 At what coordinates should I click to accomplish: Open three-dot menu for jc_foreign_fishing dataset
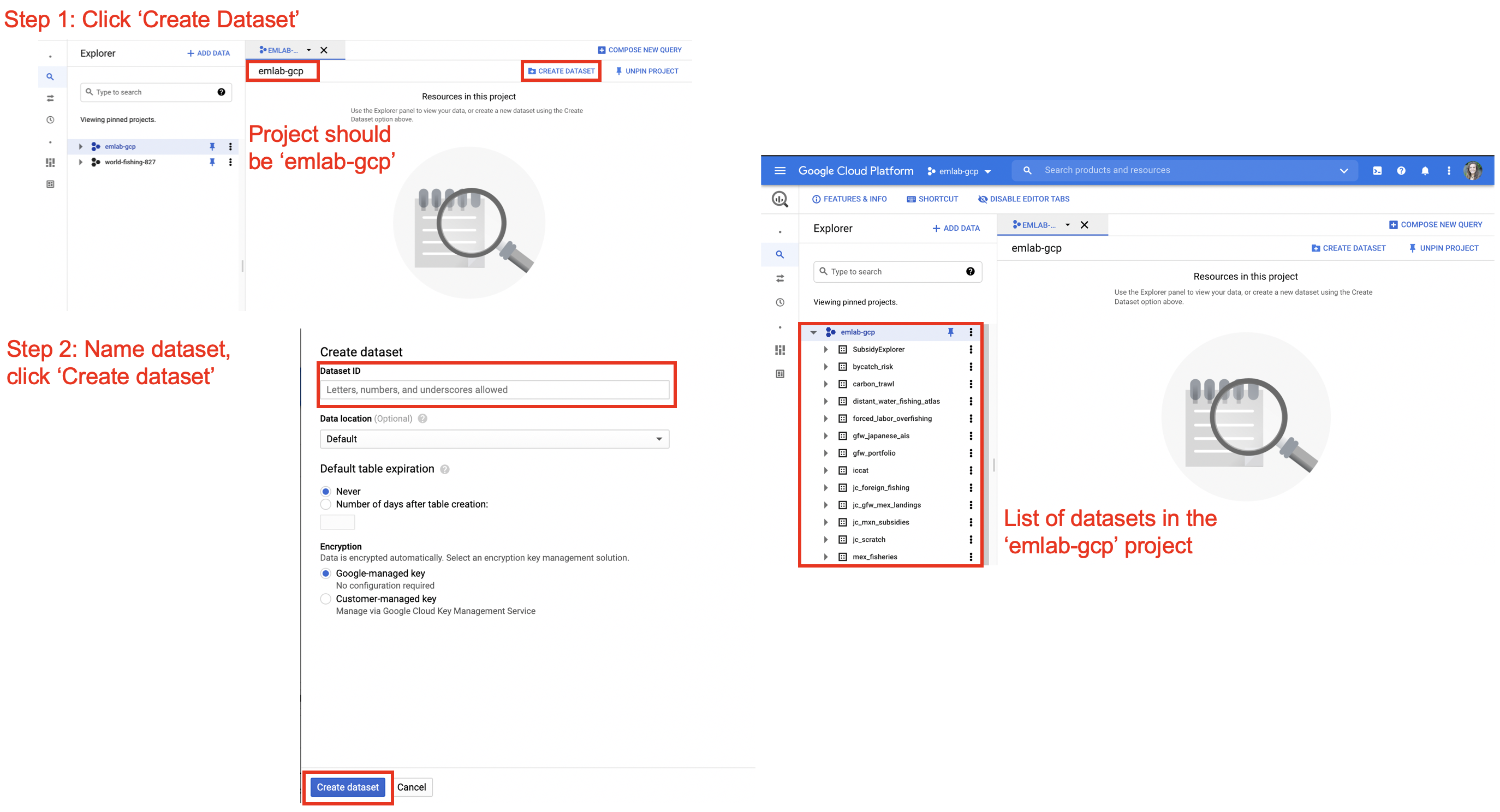(x=971, y=488)
